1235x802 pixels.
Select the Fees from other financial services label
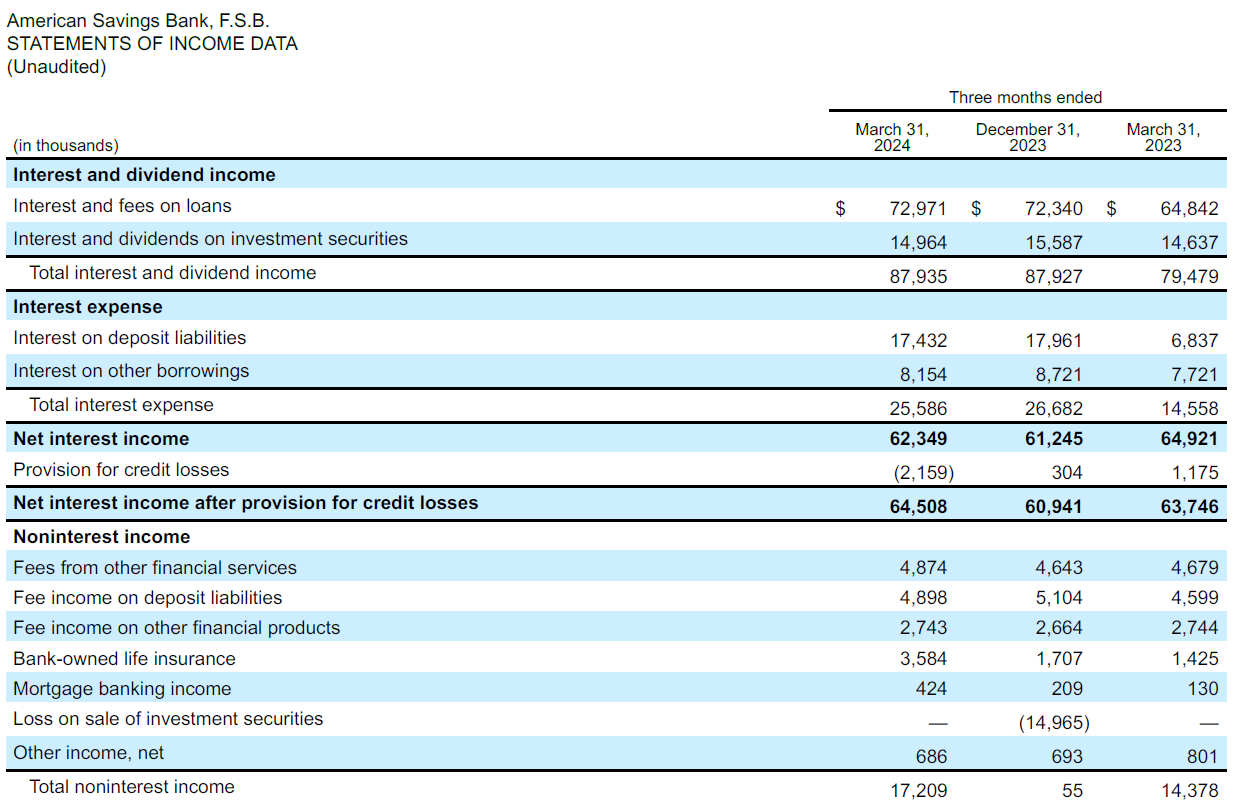tap(155, 568)
